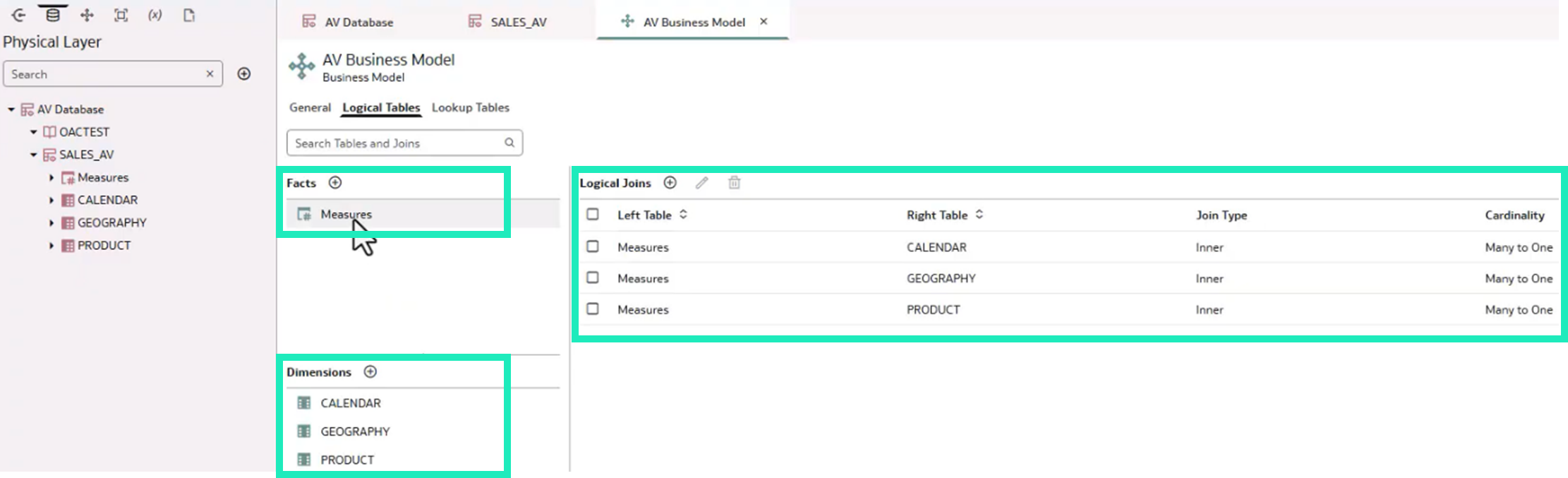Click Many to One cardinality in GEOGRAPHY row
Viewport: 1568px width, 478px height.
coord(1519,278)
